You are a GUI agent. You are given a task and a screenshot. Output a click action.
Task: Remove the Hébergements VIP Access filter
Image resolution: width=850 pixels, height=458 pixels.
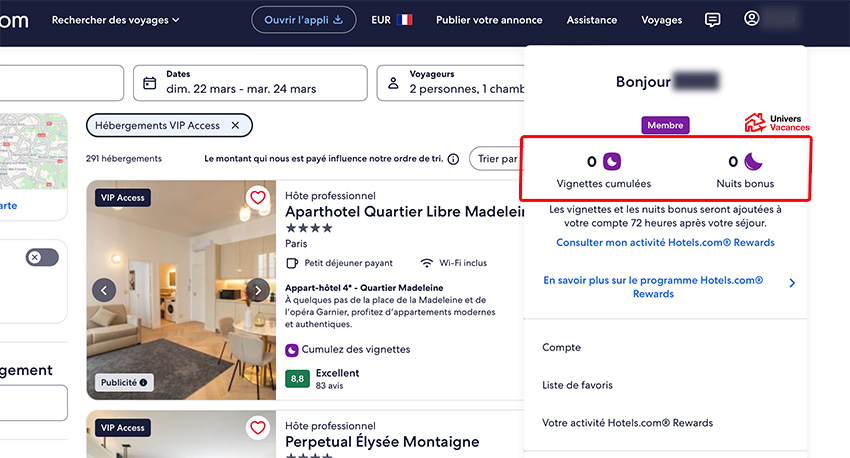pos(235,126)
